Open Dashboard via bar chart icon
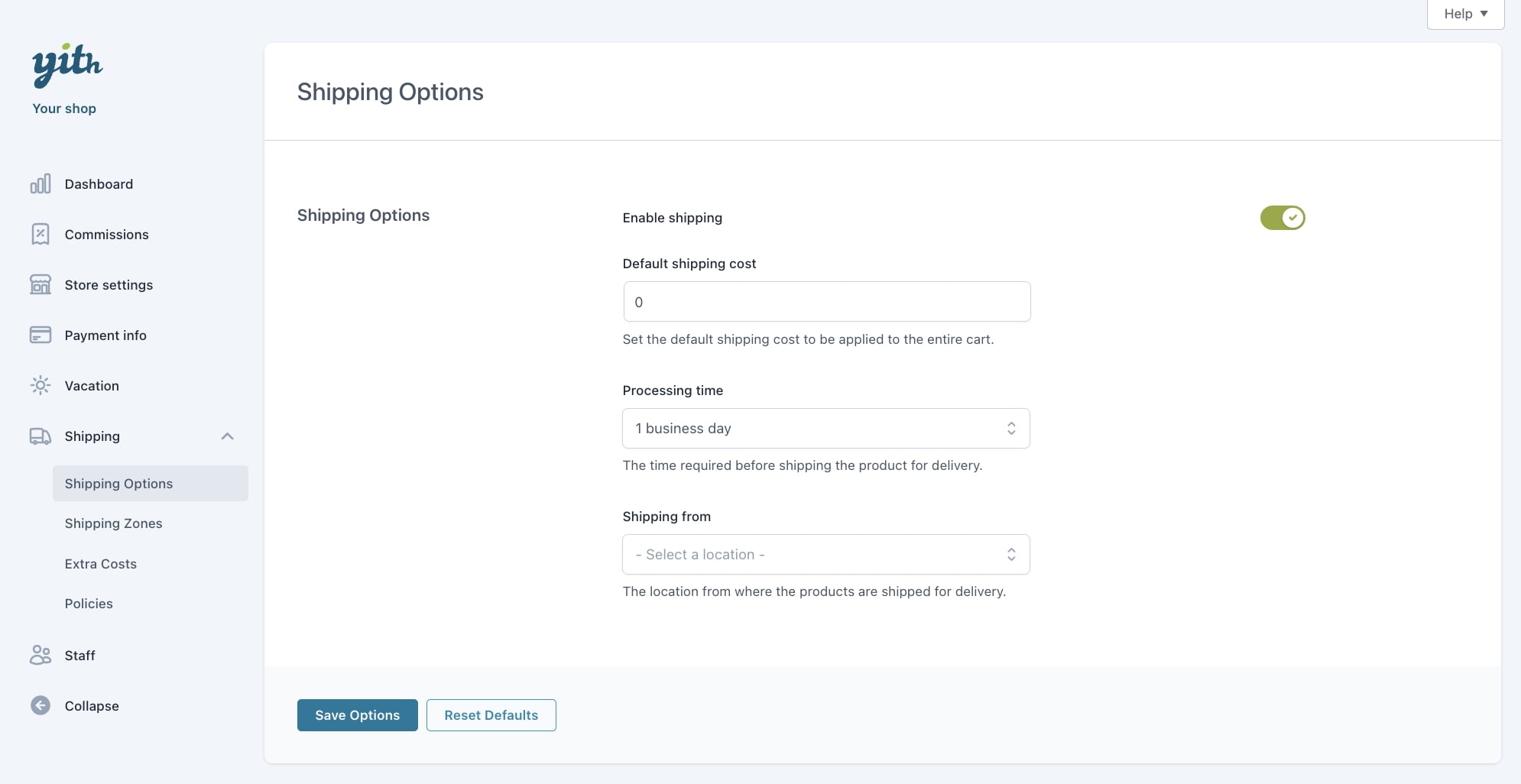The width and height of the screenshot is (1521, 784). point(41,184)
